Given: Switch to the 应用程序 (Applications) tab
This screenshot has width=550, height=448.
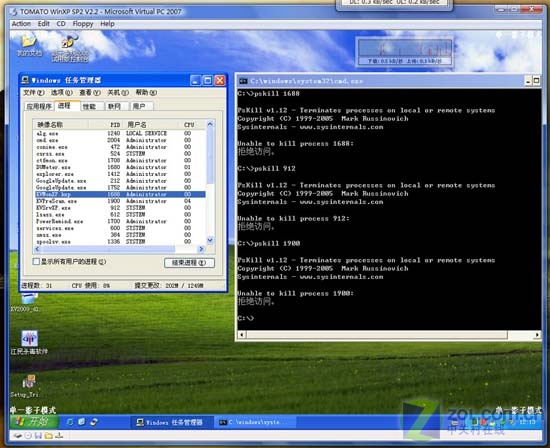Looking at the screenshot, I should coord(39,106).
